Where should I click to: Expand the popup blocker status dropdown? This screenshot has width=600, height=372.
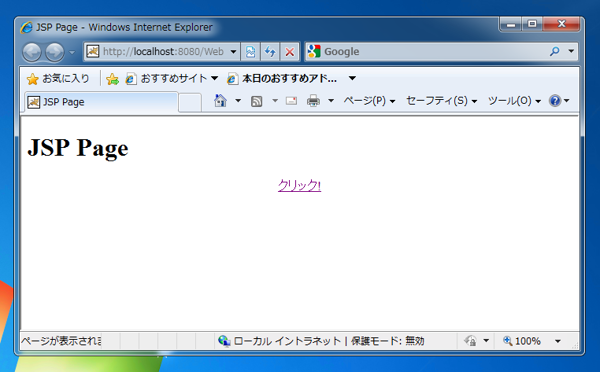[x=486, y=341]
